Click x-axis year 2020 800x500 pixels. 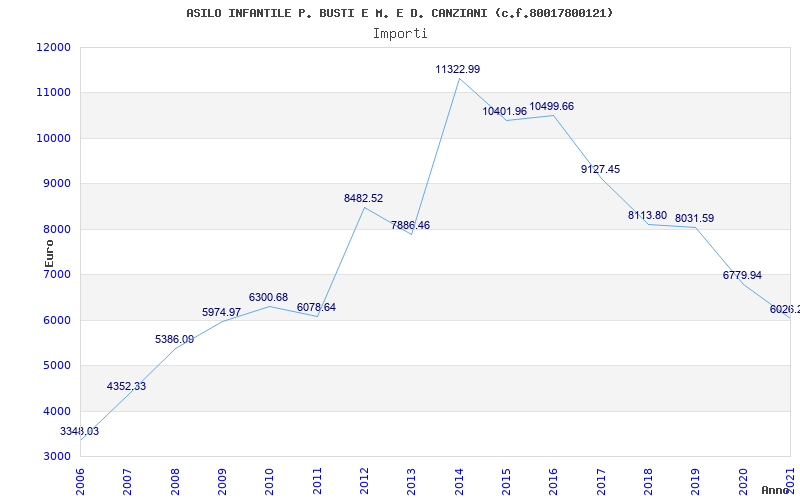[743, 482]
